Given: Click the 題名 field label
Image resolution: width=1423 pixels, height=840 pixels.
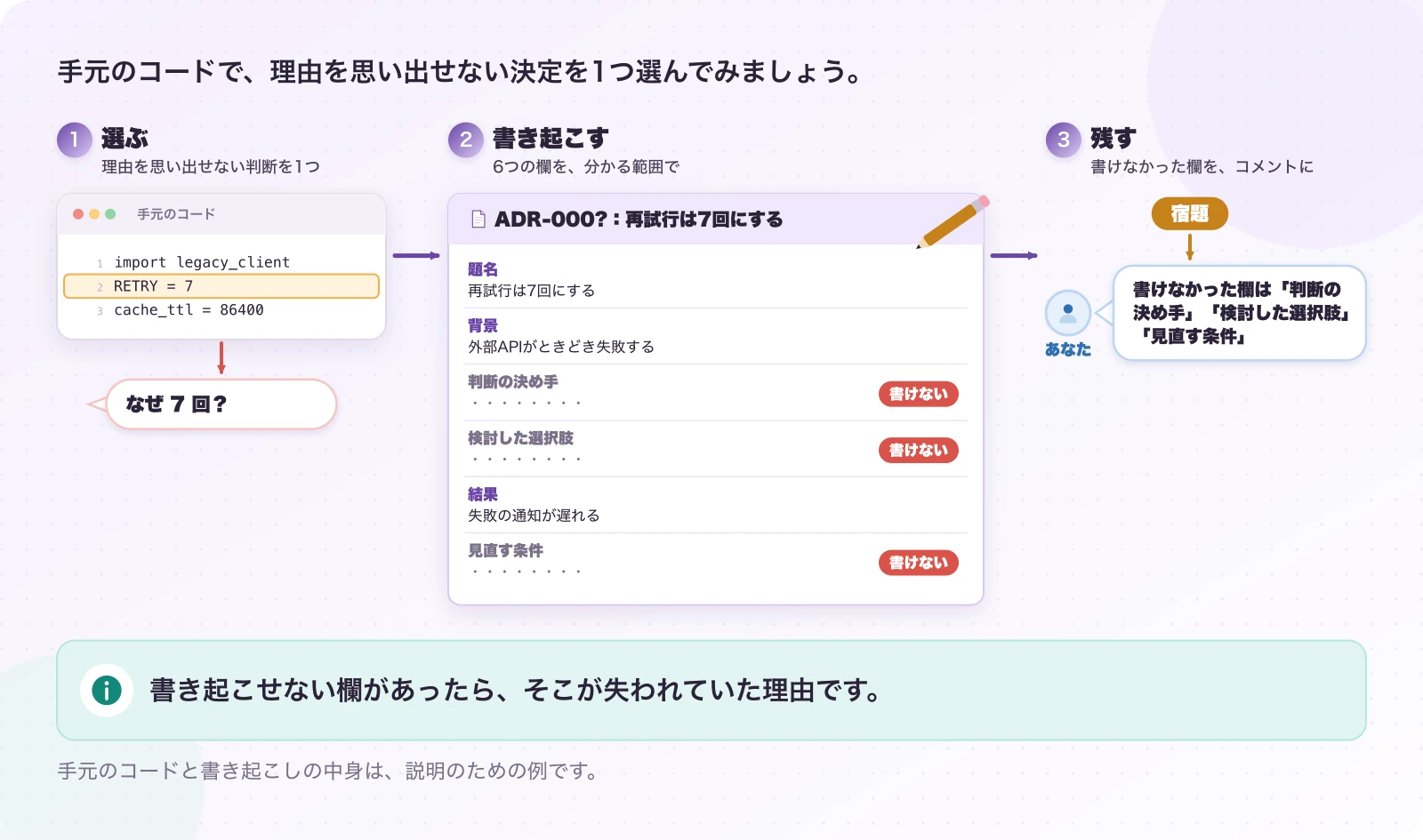Looking at the screenshot, I should [x=483, y=269].
